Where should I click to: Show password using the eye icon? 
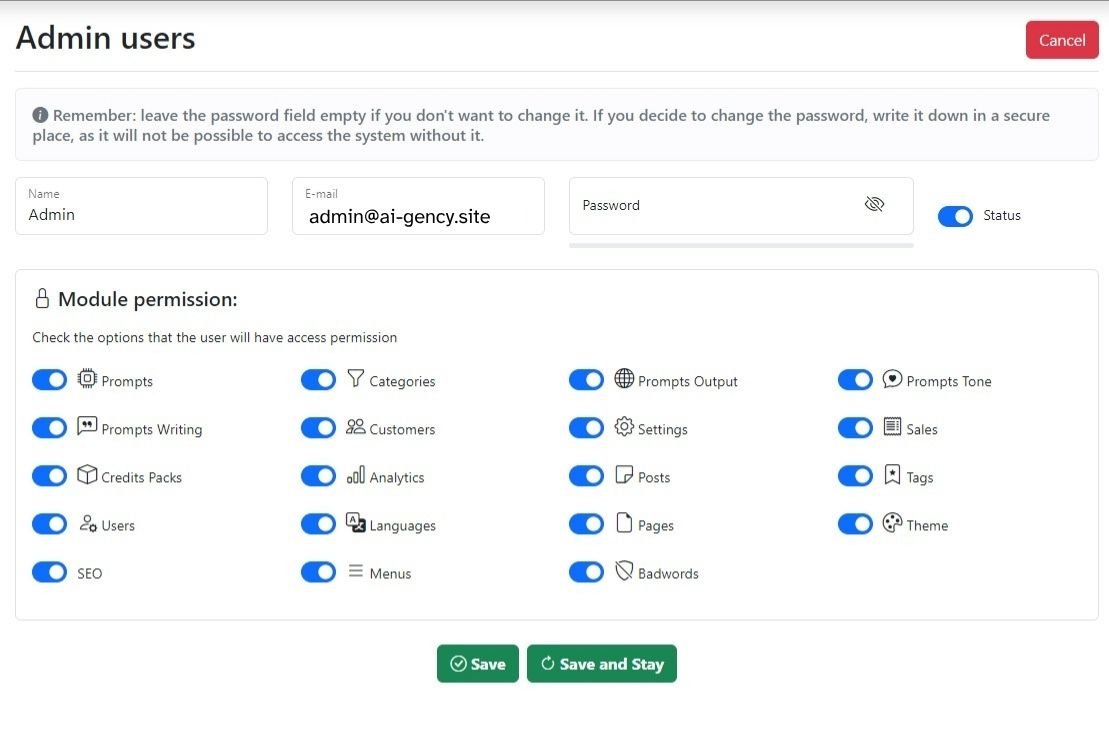874,205
